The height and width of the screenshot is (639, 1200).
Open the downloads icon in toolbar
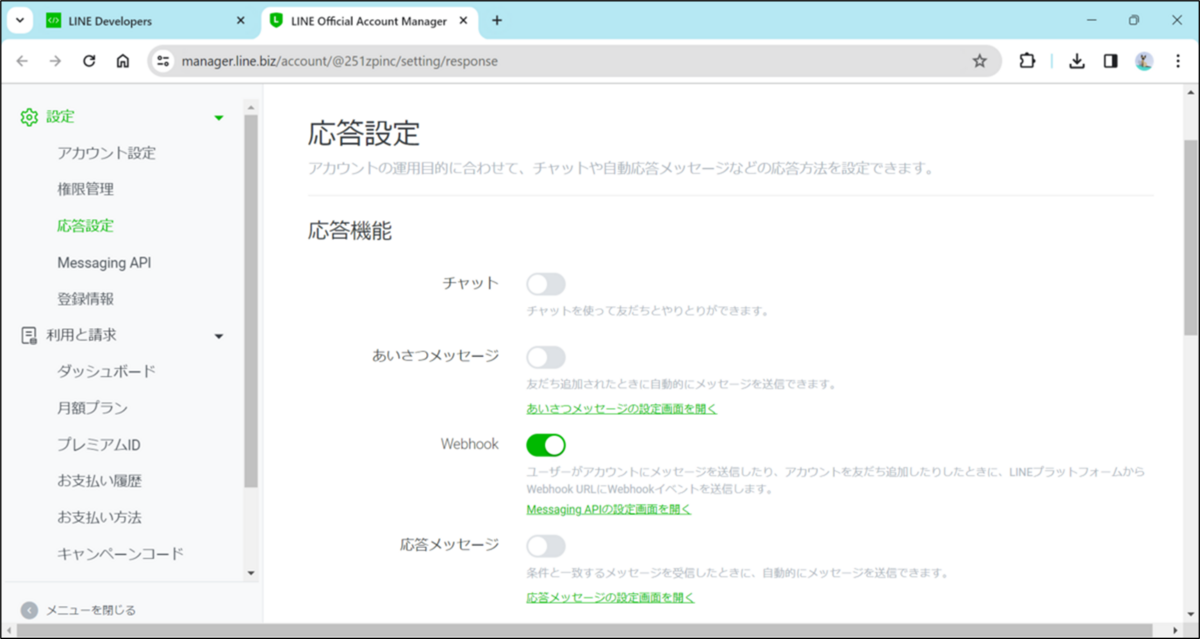click(x=1077, y=61)
